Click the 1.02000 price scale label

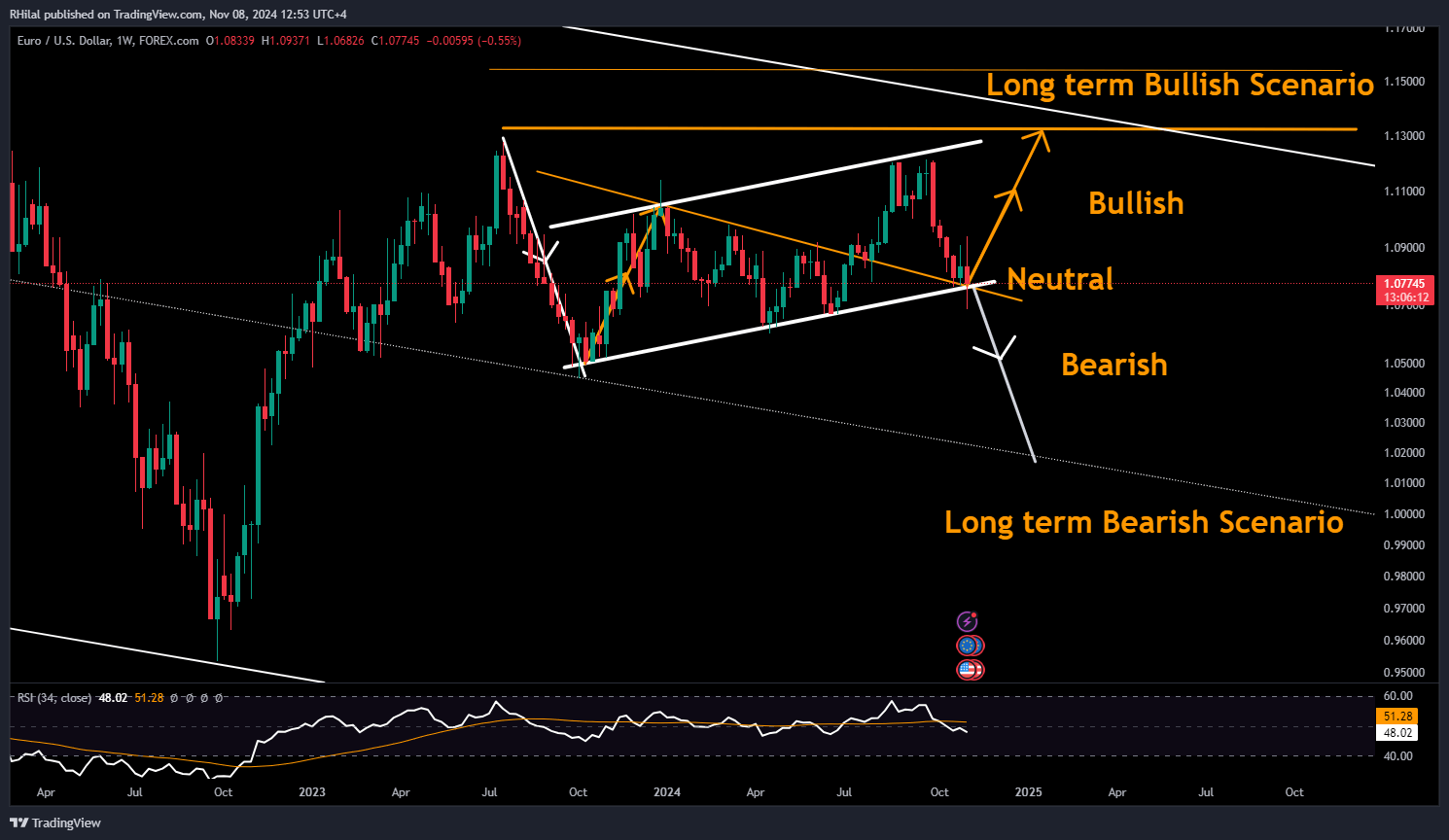coord(1404,453)
